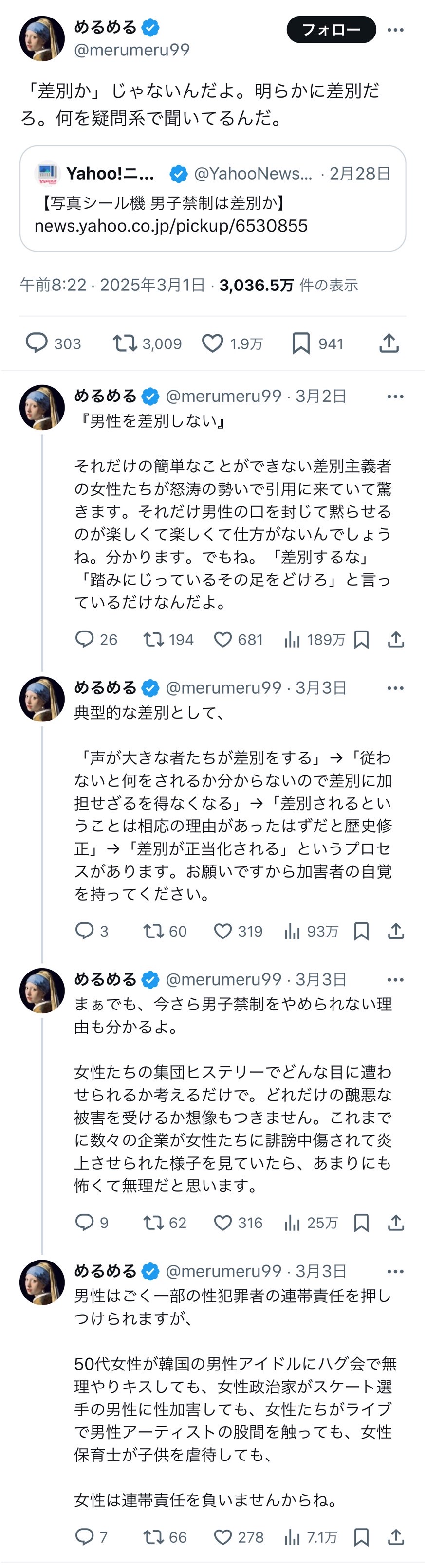Open more menu on March 2 reply
Screen dimensions: 426x1568
(395, 397)
